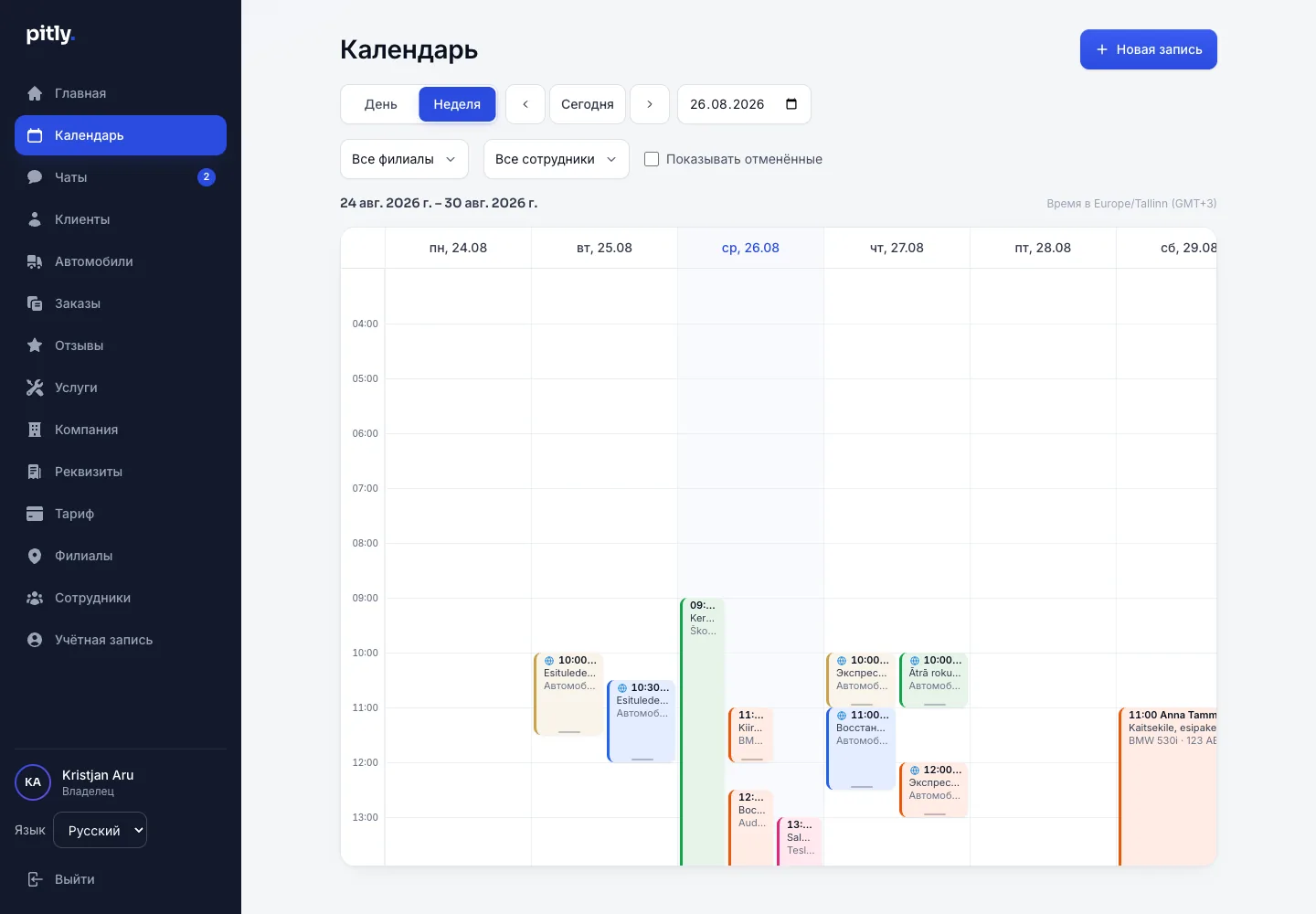Screen dimensions: 1316x914
Task: Click the Новая запись button
Action: point(1149,49)
